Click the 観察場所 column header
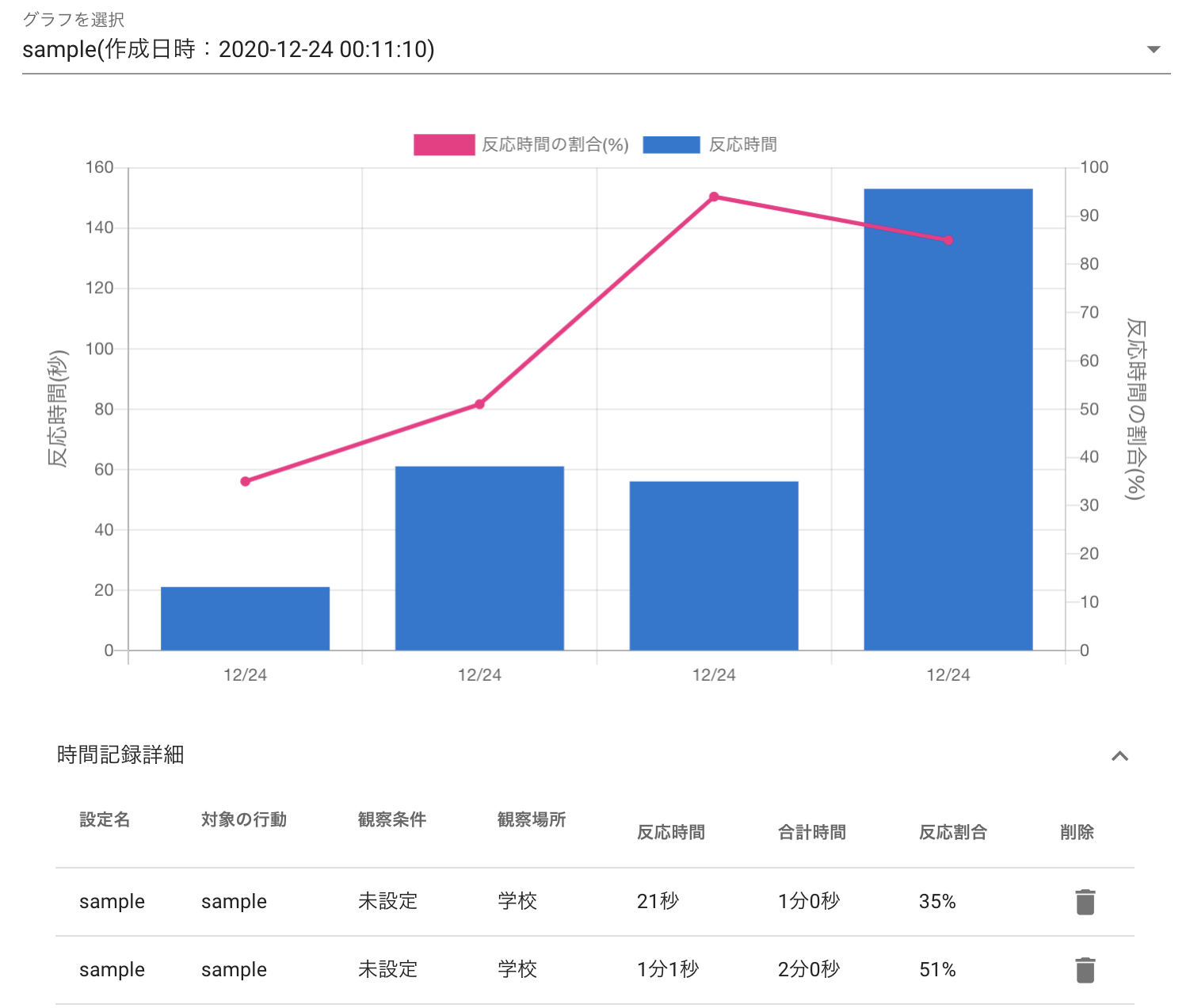The image size is (1190, 1008). point(532,819)
